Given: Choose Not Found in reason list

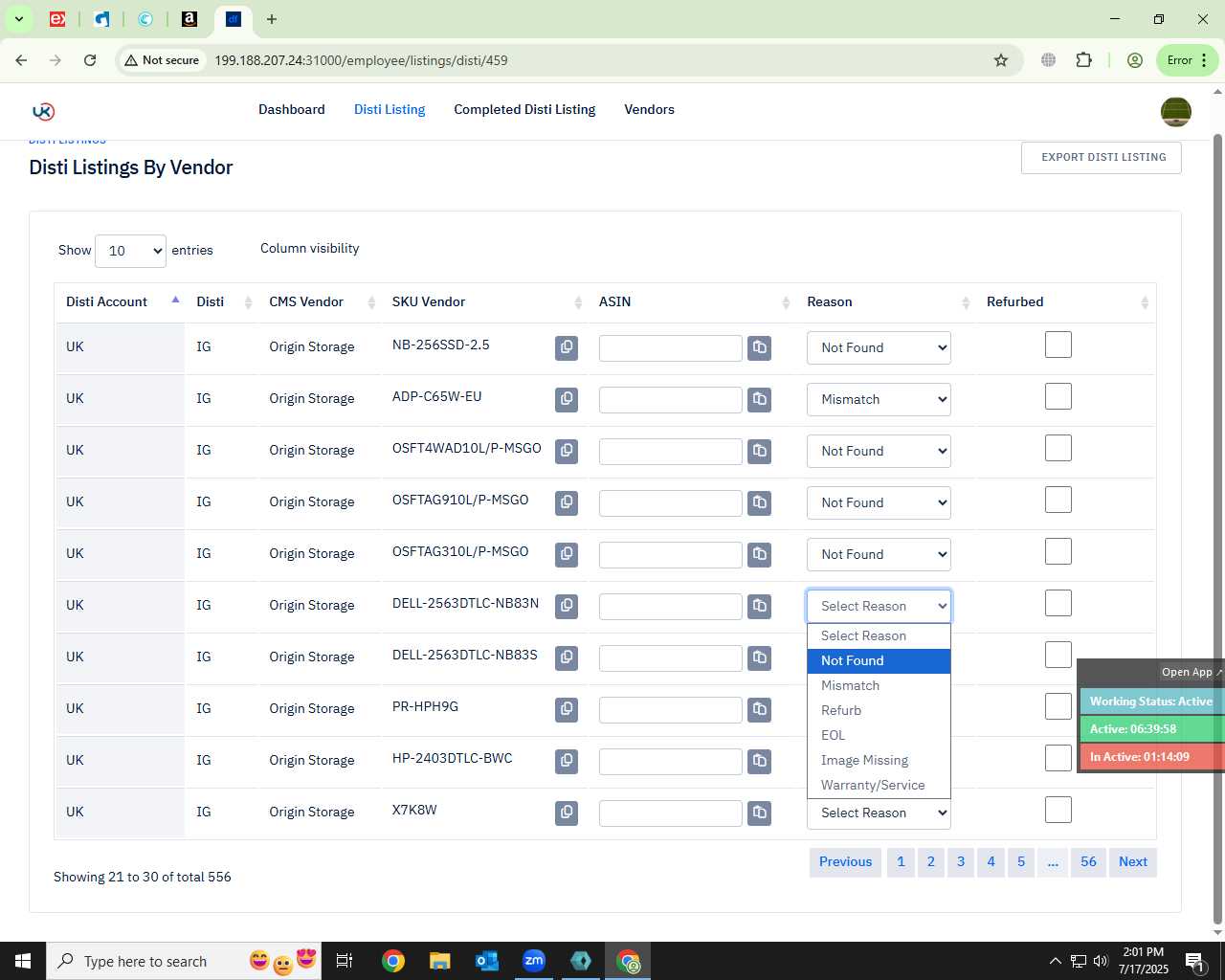Looking at the screenshot, I should click(879, 660).
